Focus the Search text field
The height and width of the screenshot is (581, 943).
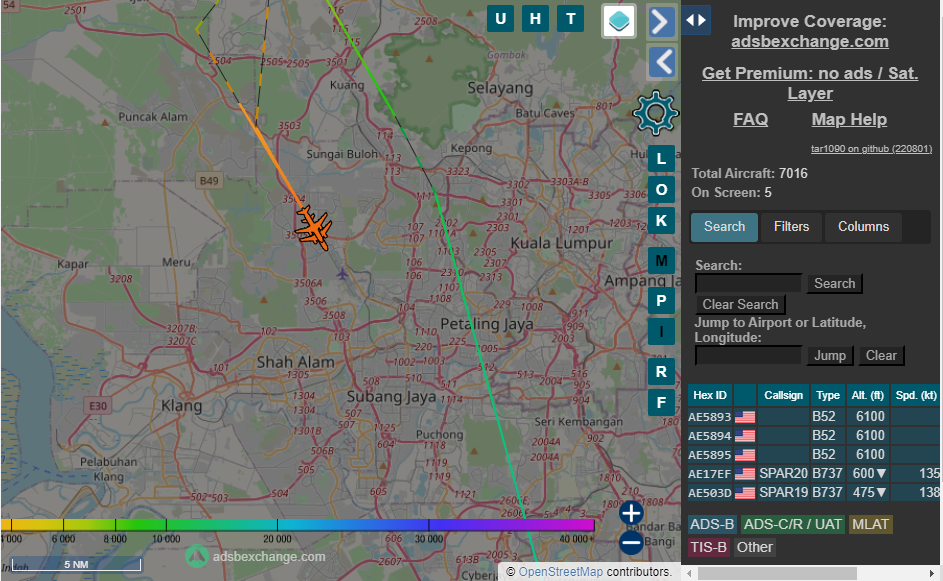click(748, 283)
